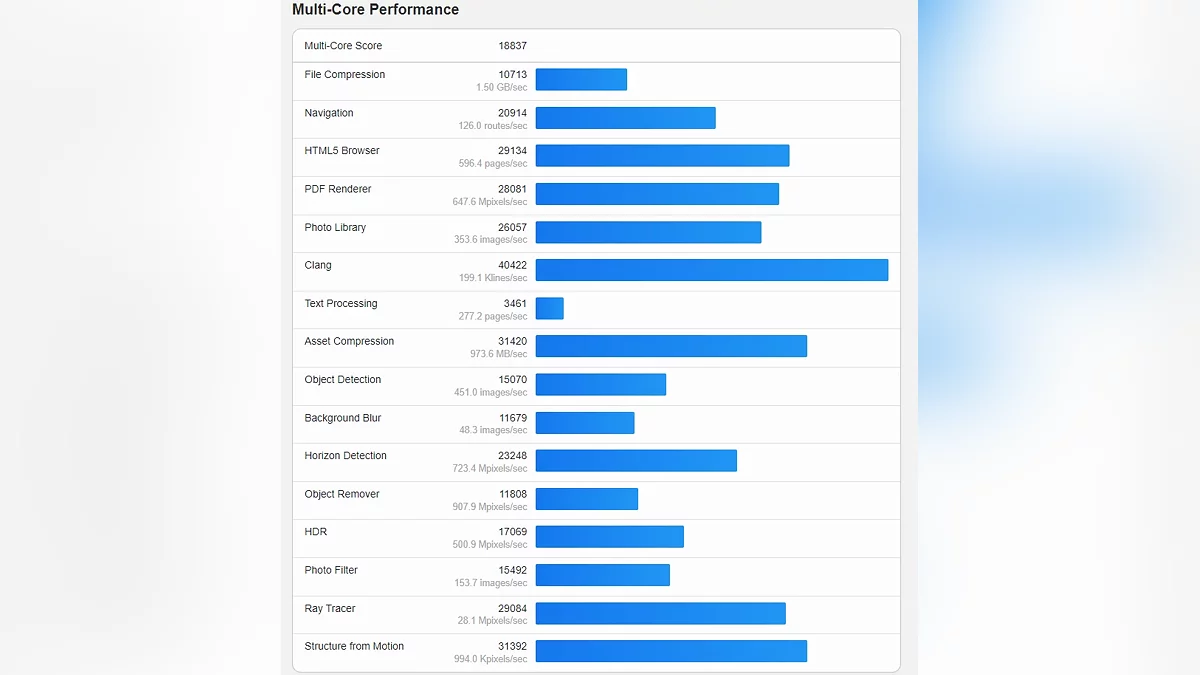Select the Photo Filter label
The width and height of the screenshot is (1200, 675).
pos(331,570)
